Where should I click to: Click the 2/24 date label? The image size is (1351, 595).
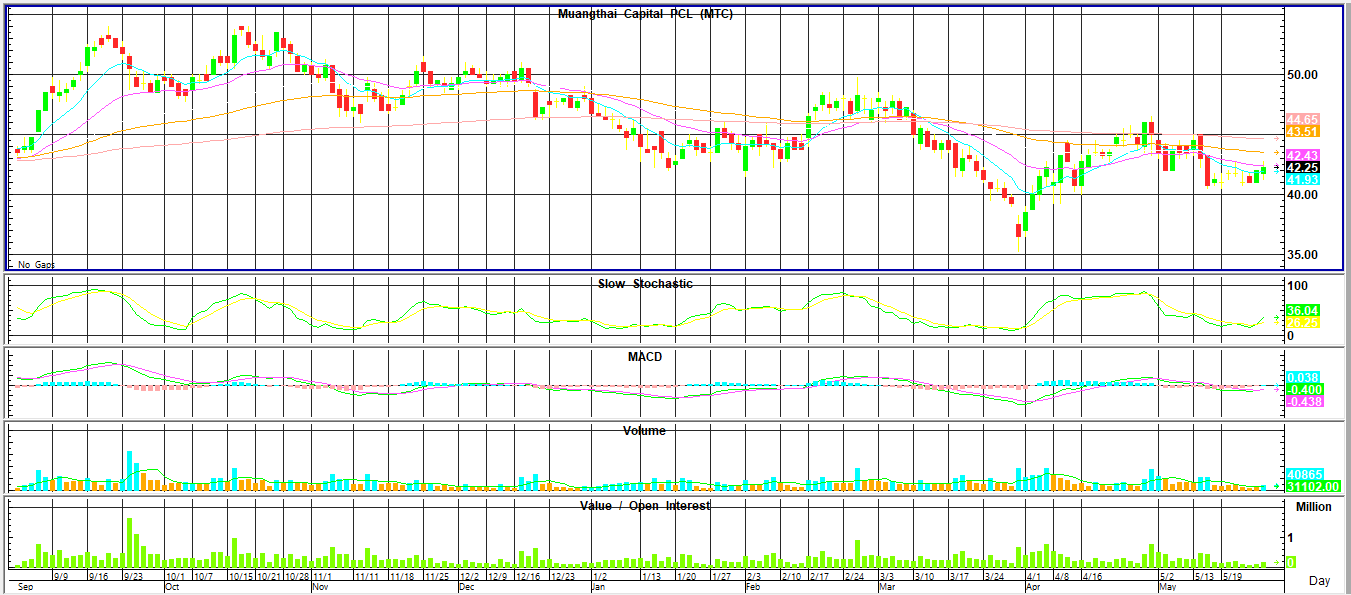pos(854,577)
